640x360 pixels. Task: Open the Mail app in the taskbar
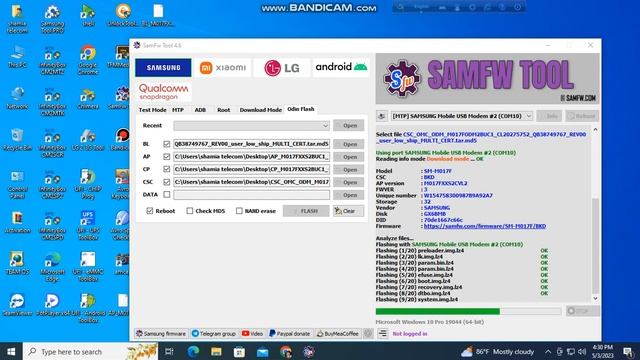click(262, 351)
